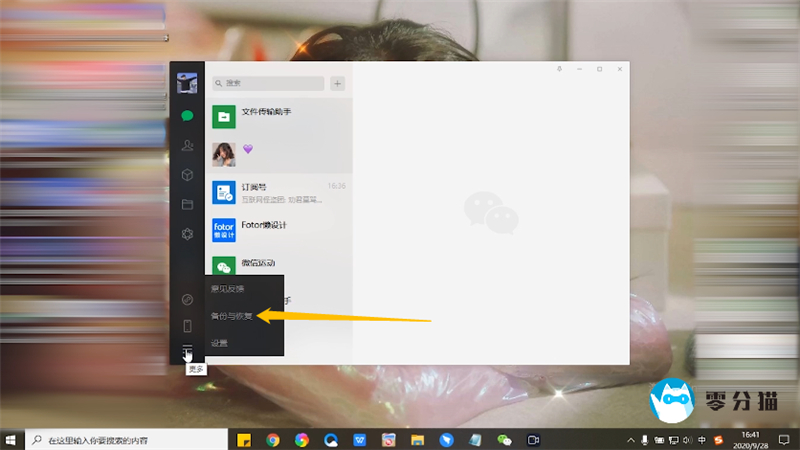This screenshot has height=450, width=800.
Task: Click the plus button beside search
Action: pyautogui.click(x=338, y=83)
